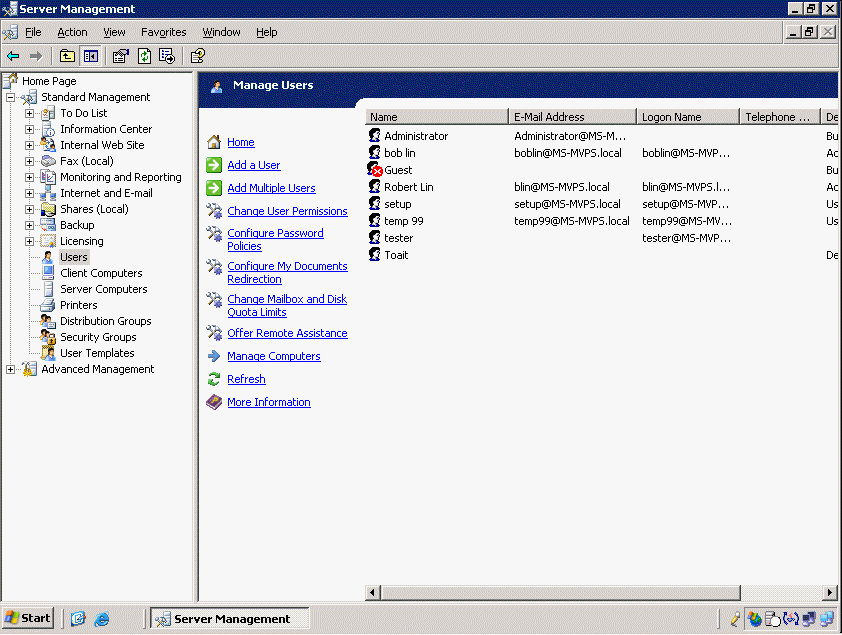The height and width of the screenshot is (635, 842).
Task: Open Change Mailbox and Disk Quota Limits link
Action: click(287, 305)
